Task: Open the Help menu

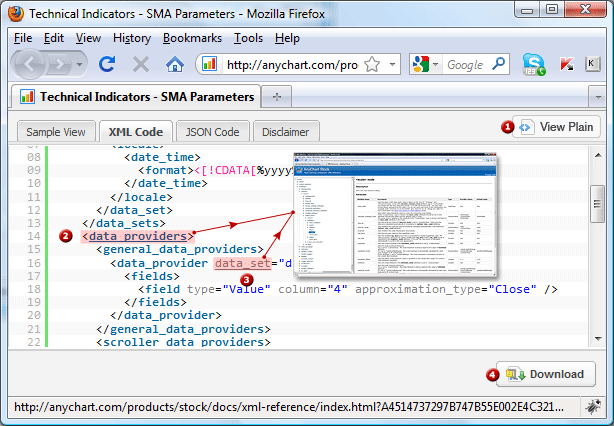Action: coord(287,38)
